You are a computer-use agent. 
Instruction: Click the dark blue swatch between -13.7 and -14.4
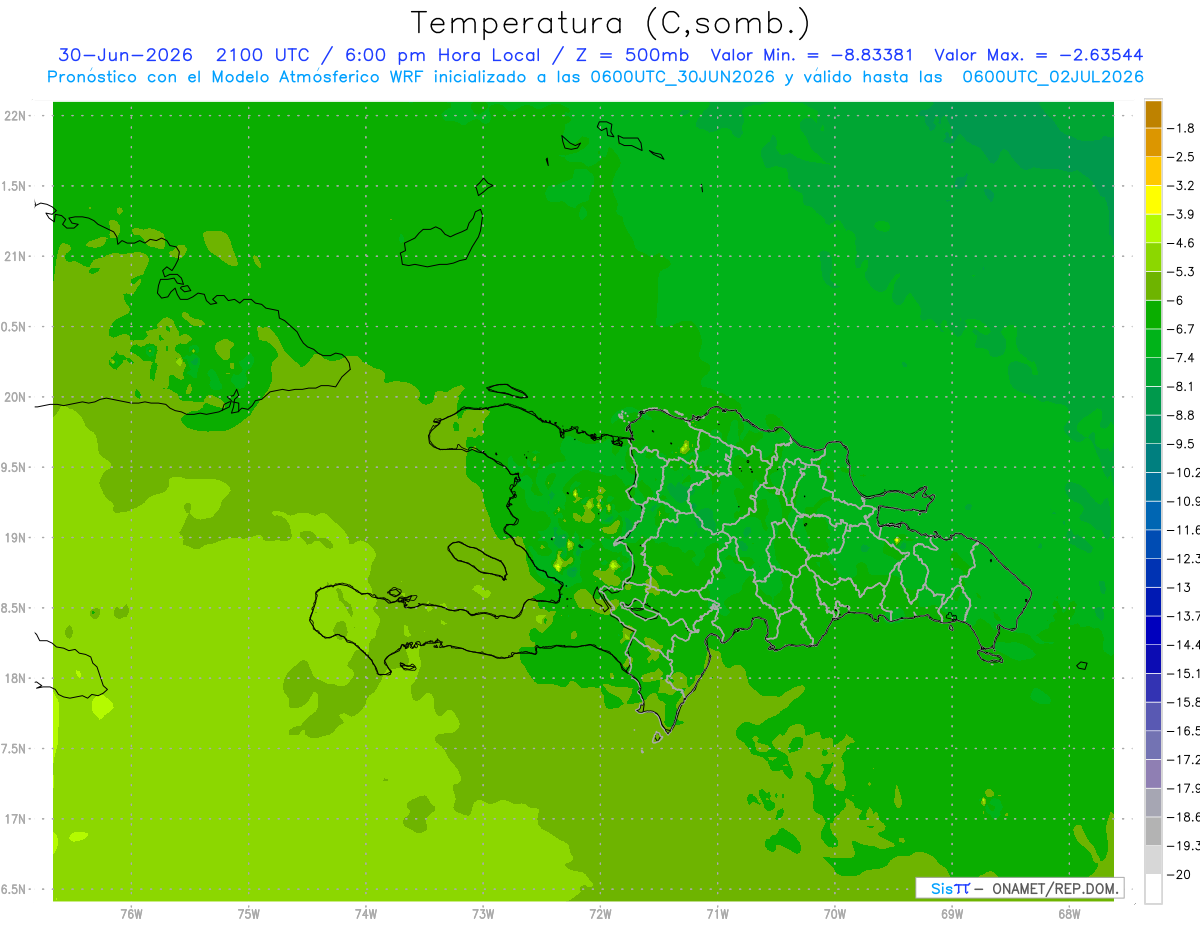click(1153, 630)
